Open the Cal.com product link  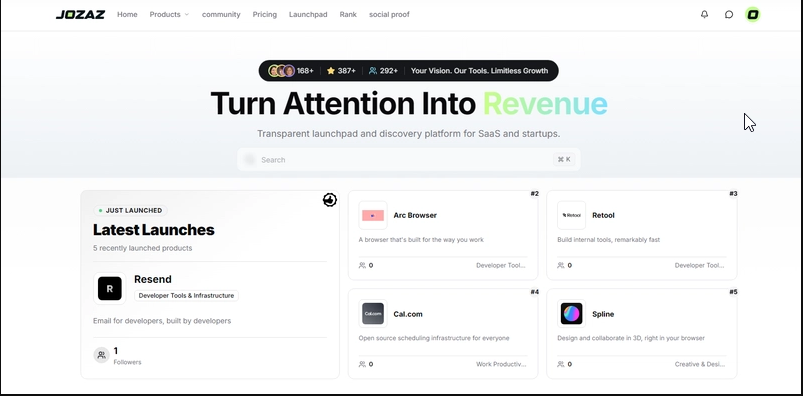tap(408, 314)
